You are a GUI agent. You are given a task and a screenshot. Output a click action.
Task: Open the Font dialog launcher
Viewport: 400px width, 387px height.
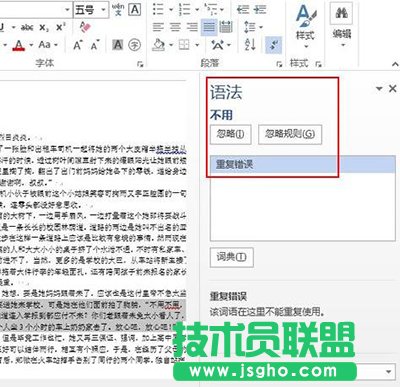pyautogui.click(x=140, y=64)
